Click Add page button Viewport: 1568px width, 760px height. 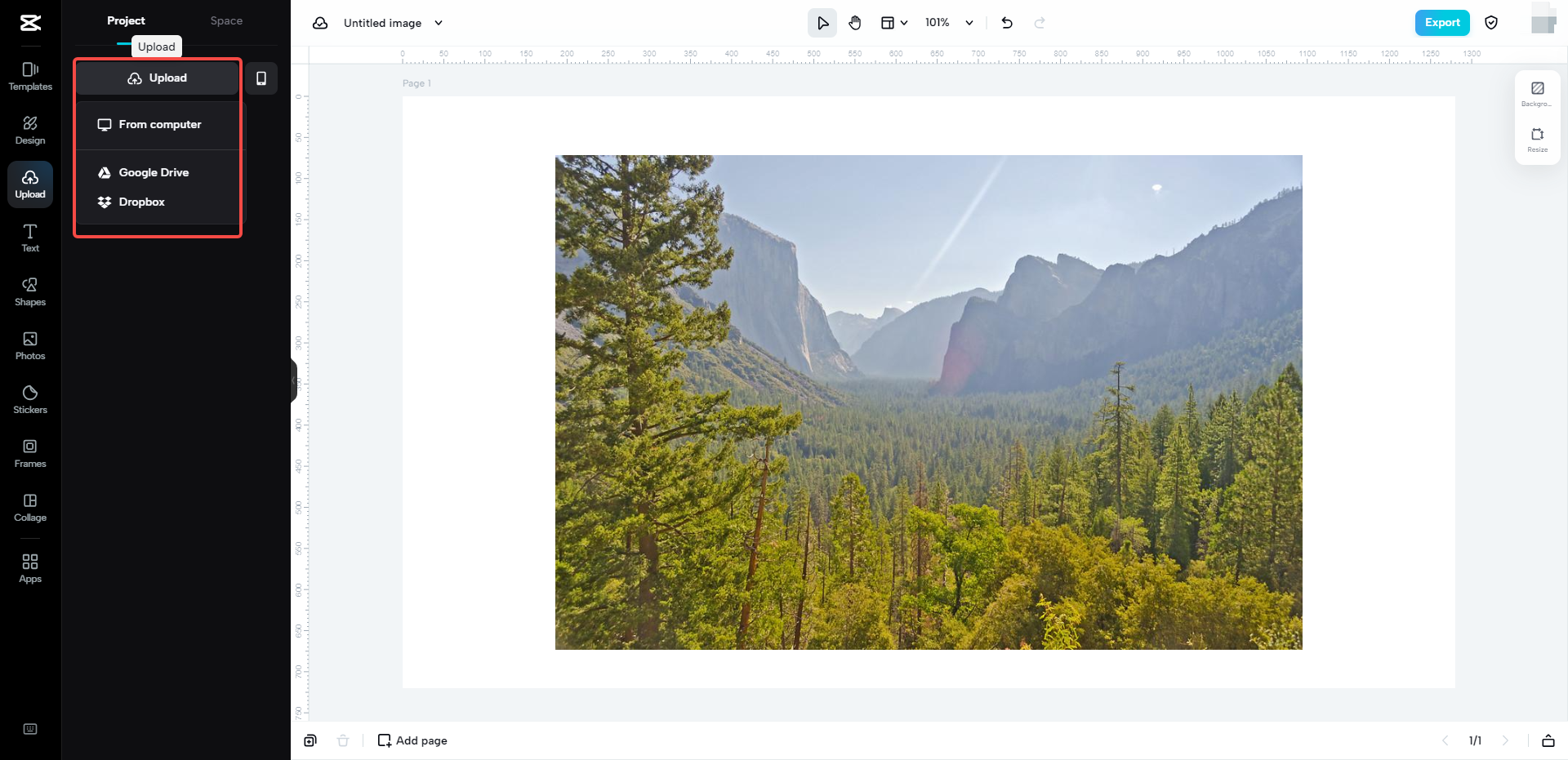tap(412, 740)
